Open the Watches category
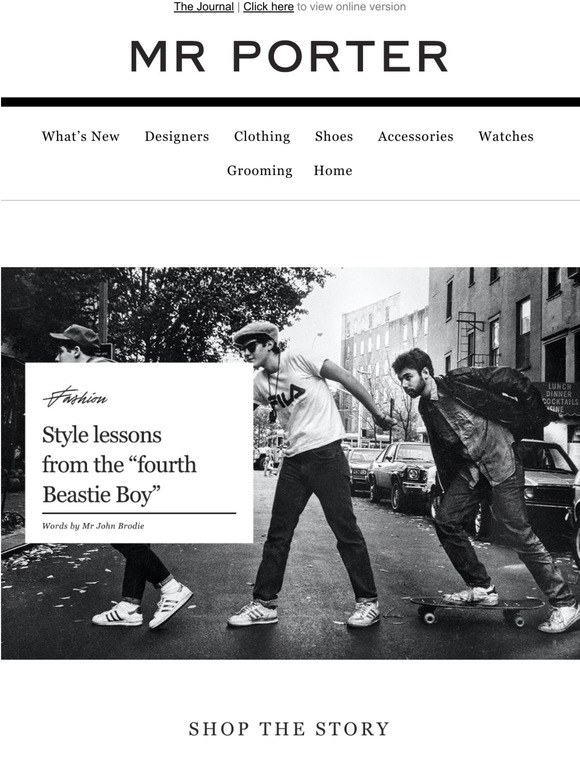The width and height of the screenshot is (580, 774). [x=506, y=136]
